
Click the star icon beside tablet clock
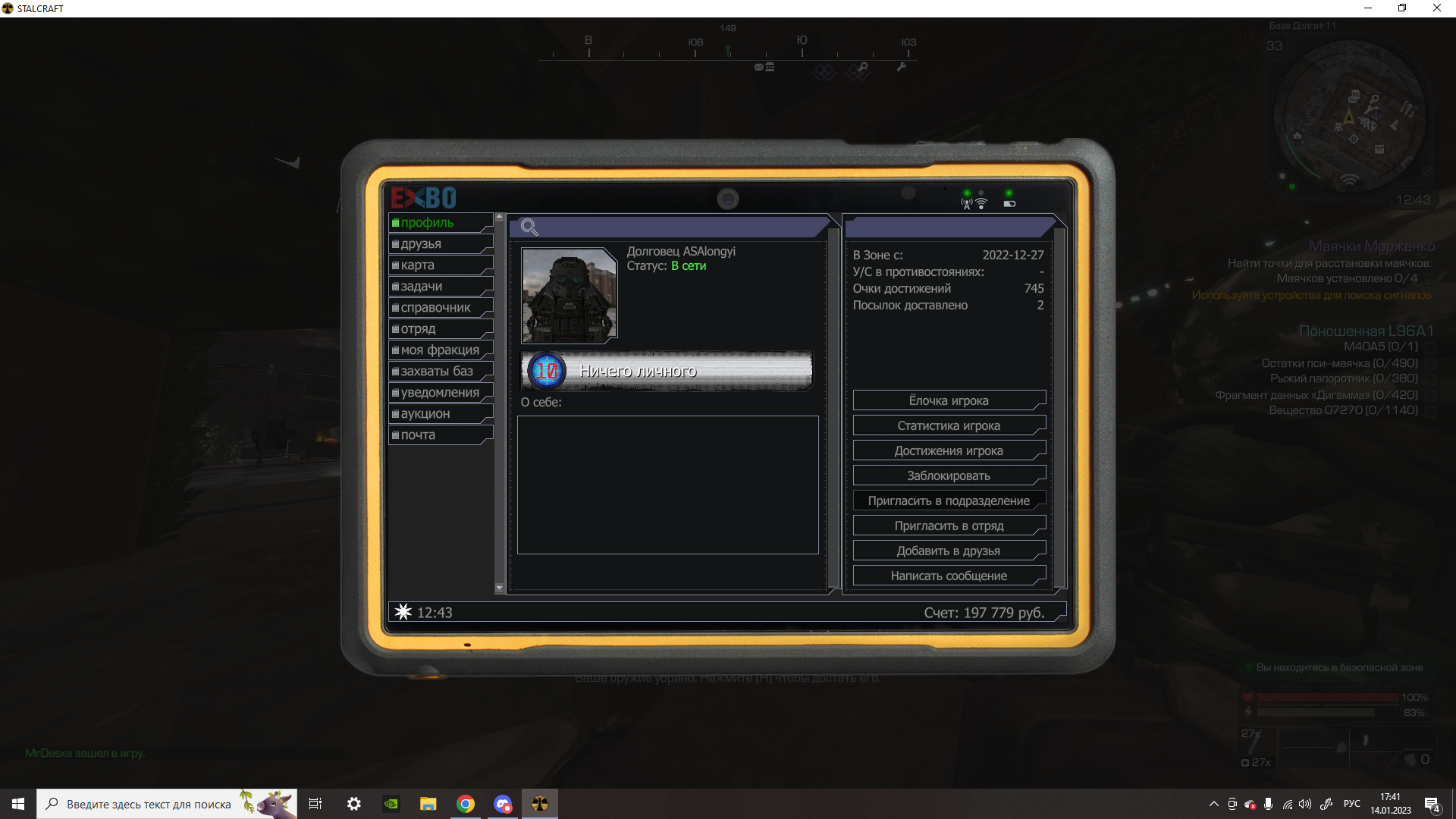click(x=403, y=612)
